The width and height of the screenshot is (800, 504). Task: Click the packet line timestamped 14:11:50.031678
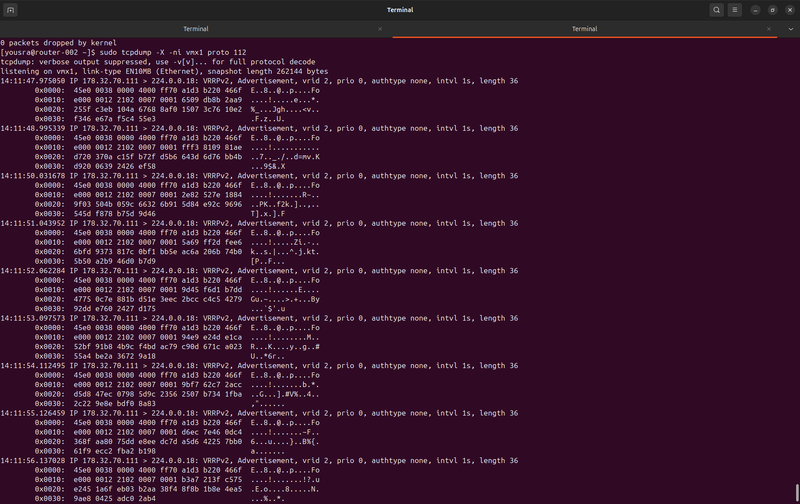[259, 176]
